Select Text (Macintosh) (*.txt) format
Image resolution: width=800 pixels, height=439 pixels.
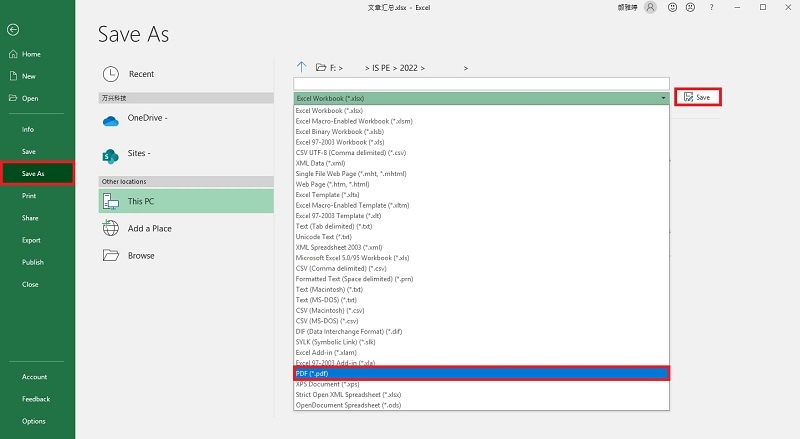481,289
